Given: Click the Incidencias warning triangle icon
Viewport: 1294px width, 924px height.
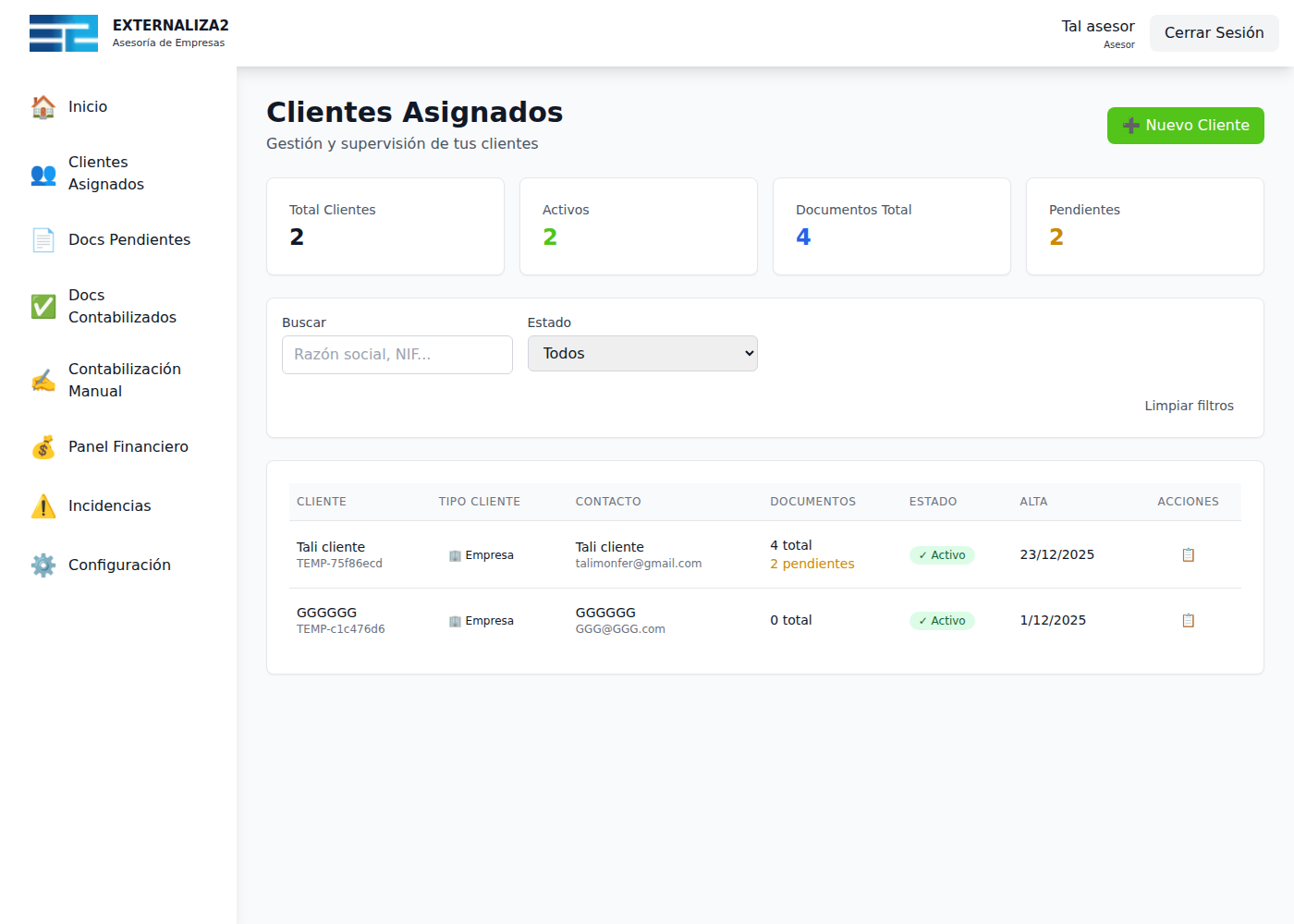Looking at the screenshot, I should pyautogui.click(x=43, y=506).
